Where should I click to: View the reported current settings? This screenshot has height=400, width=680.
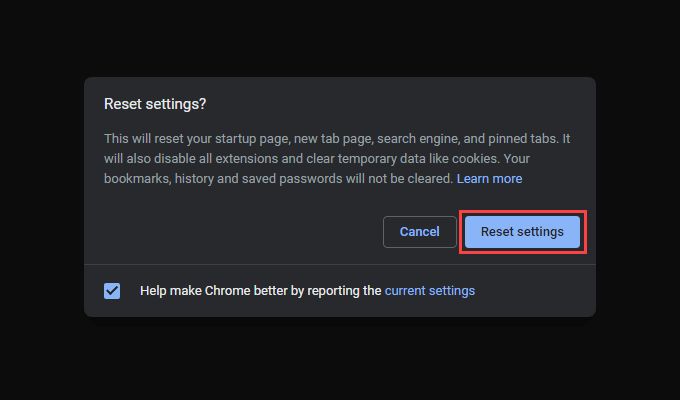[429, 291]
